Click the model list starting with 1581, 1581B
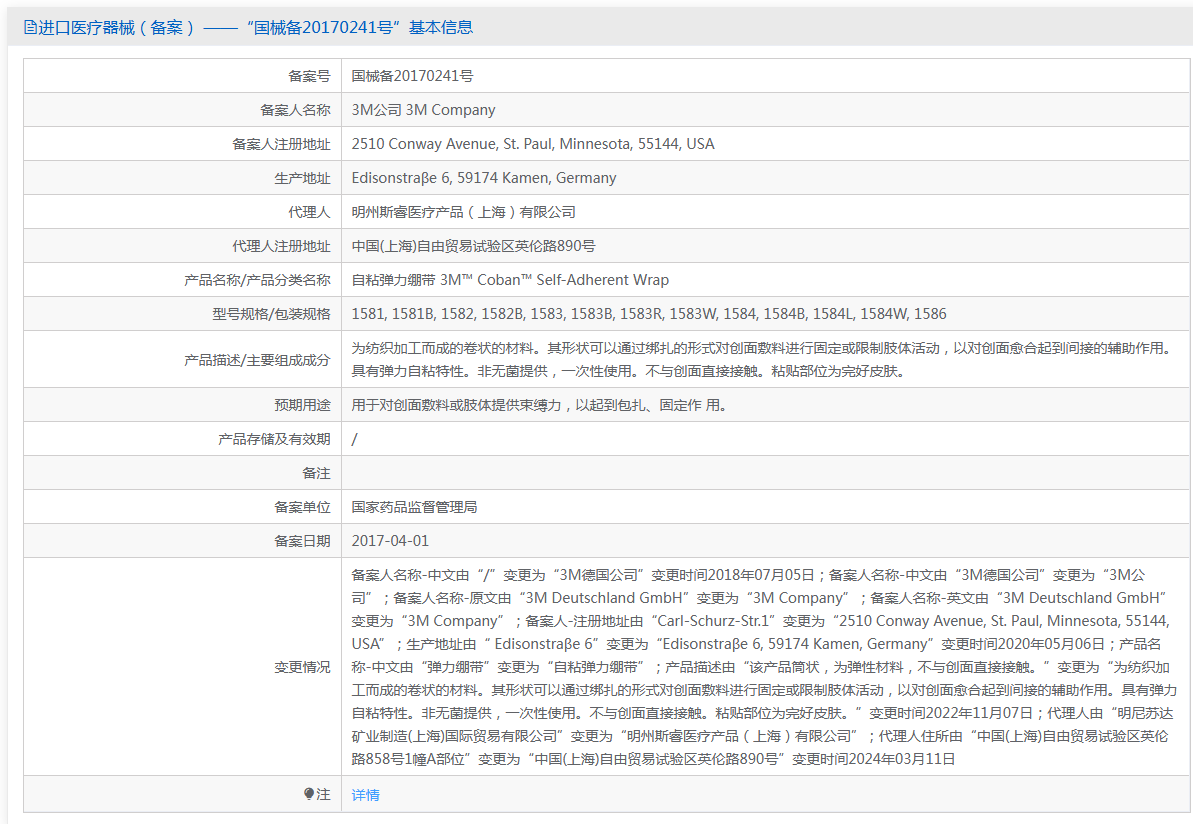 [649, 313]
